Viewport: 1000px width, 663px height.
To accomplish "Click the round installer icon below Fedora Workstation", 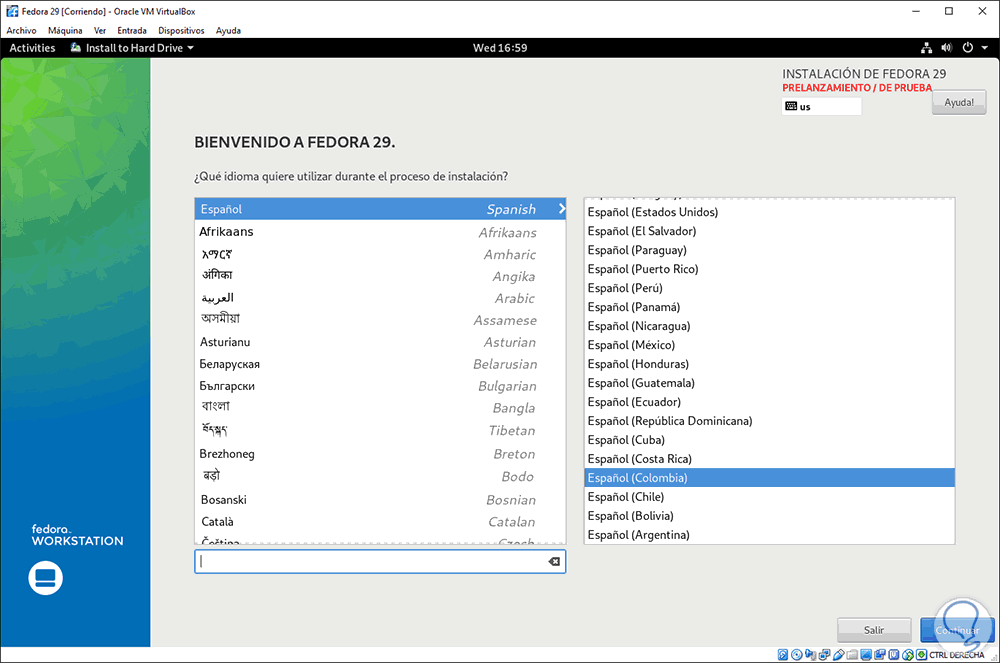I will [45, 578].
